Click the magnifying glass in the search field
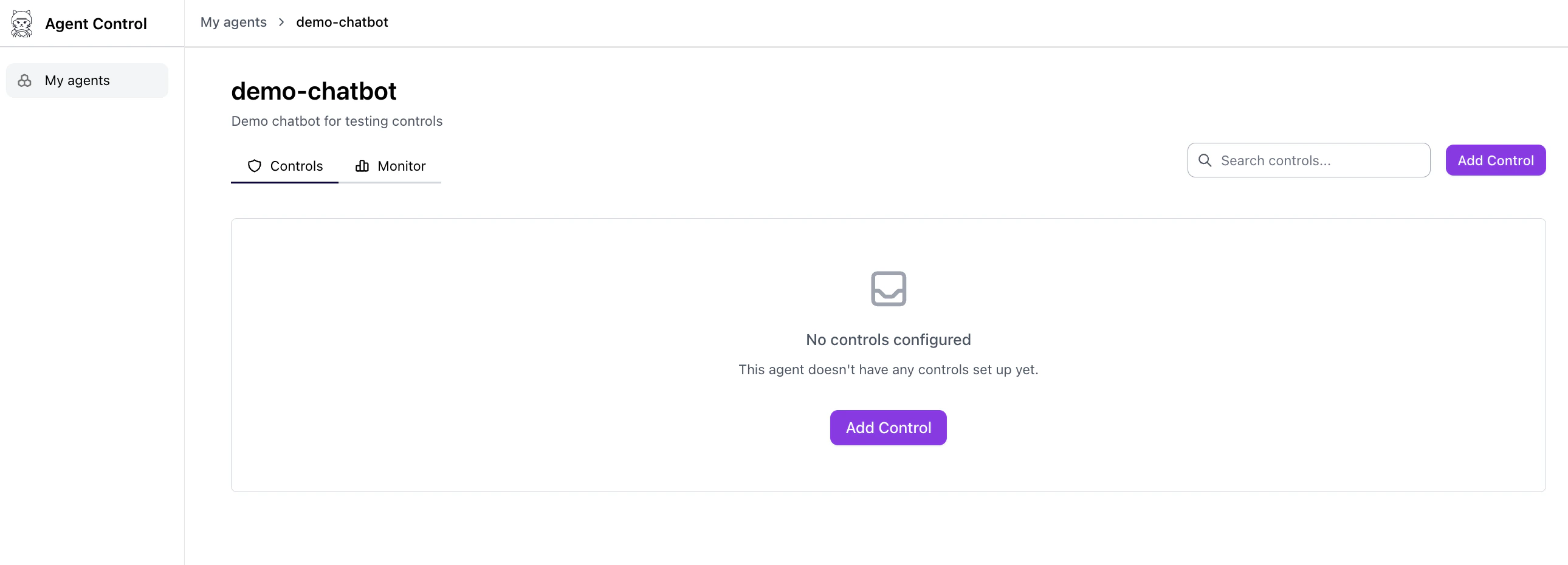 tap(1205, 160)
